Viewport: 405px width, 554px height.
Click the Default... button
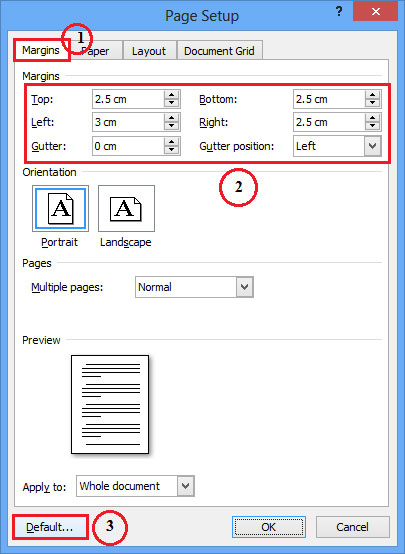point(50,527)
